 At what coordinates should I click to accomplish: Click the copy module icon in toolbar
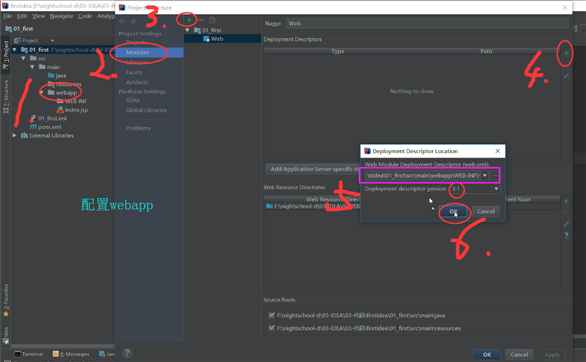[212, 20]
